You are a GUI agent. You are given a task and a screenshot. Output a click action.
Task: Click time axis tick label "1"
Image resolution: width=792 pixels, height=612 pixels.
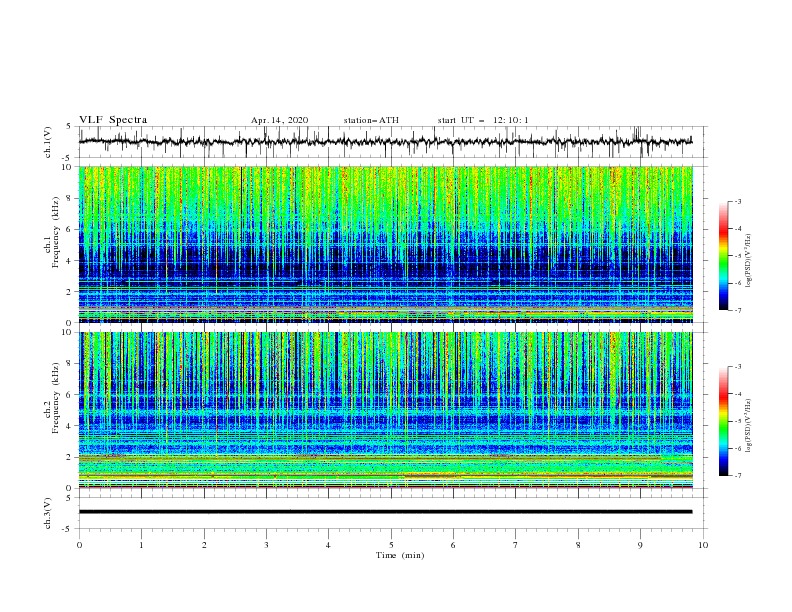[x=141, y=545]
